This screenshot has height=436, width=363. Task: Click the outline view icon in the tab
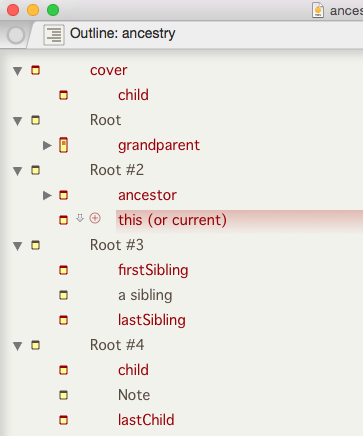[x=54, y=35]
